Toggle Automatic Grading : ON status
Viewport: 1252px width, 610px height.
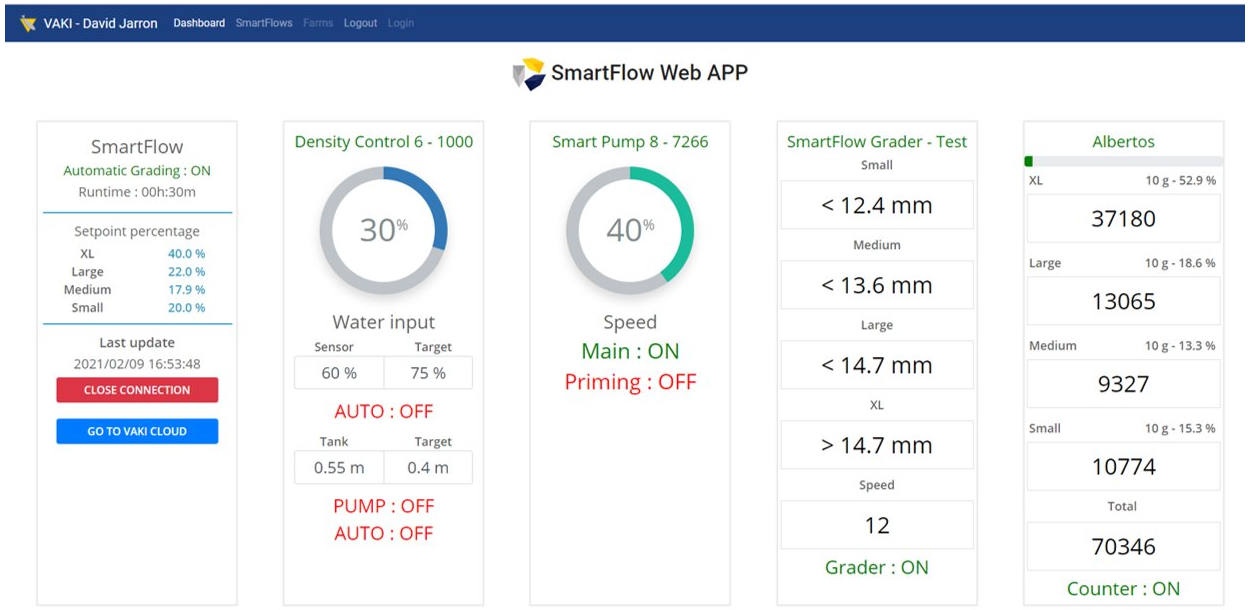point(137,171)
